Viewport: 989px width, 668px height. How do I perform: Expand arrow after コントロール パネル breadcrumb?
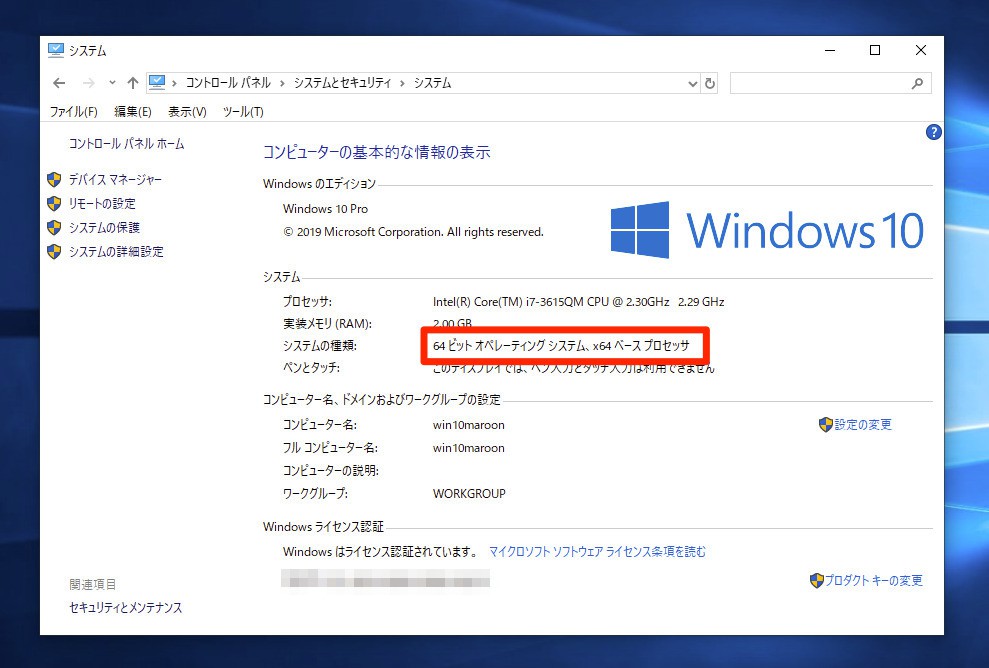(x=282, y=83)
